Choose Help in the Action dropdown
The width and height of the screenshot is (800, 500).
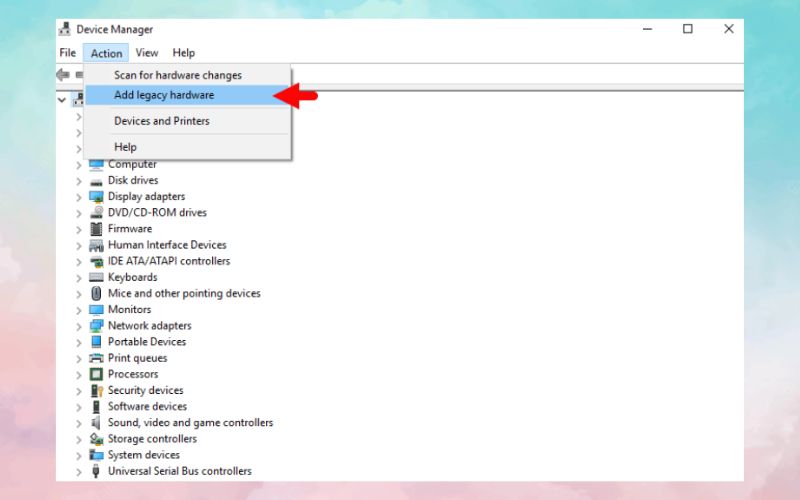pyautogui.click(x=188, y=147)
